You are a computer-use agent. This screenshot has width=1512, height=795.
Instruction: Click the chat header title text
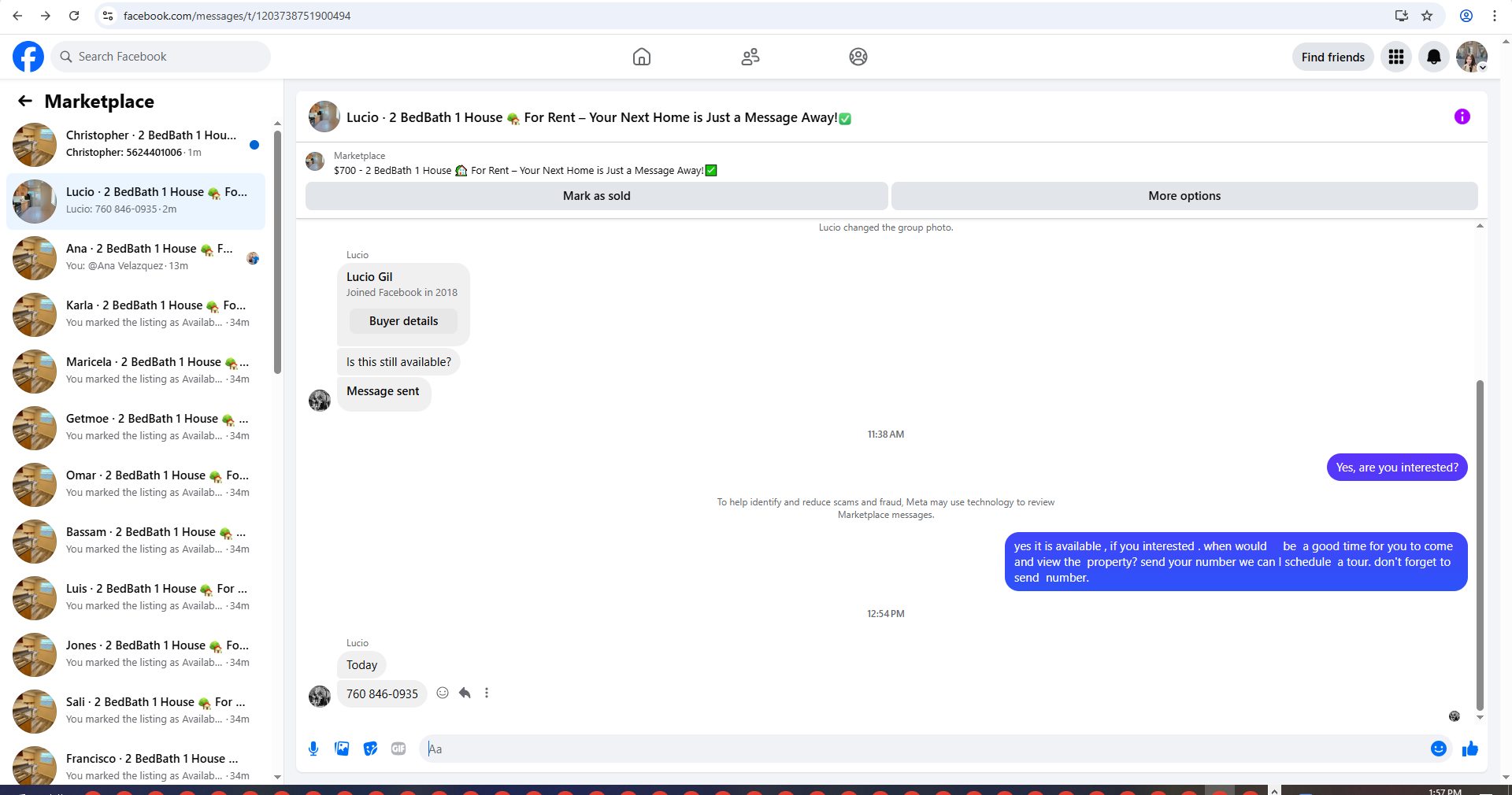598,117
